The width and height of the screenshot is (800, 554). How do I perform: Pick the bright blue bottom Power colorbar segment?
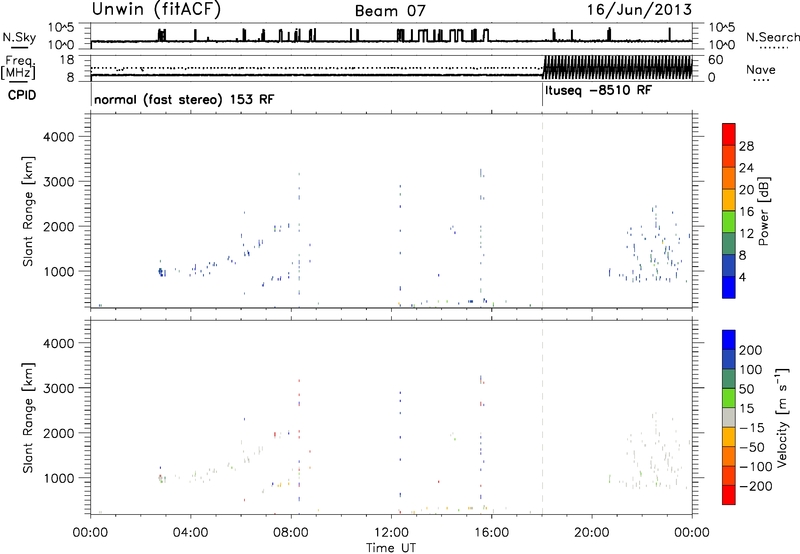[x=729, y=287]
